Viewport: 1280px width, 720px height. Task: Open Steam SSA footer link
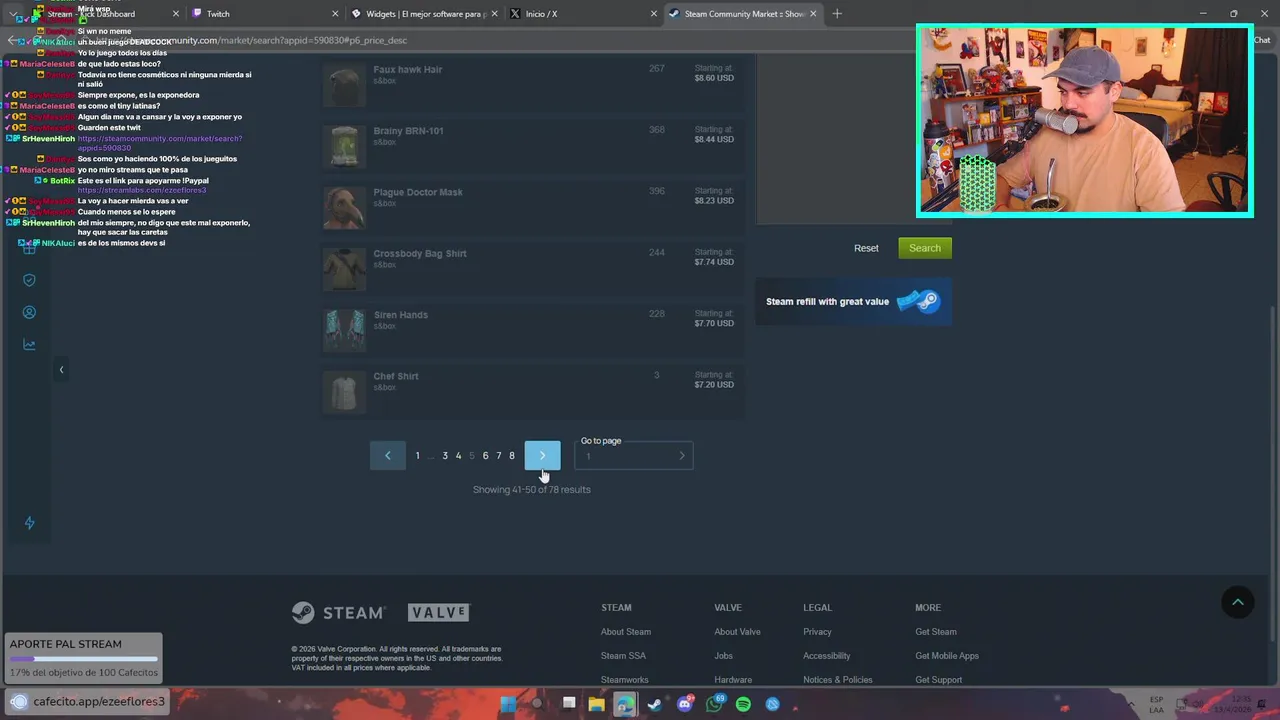(623, 656)
